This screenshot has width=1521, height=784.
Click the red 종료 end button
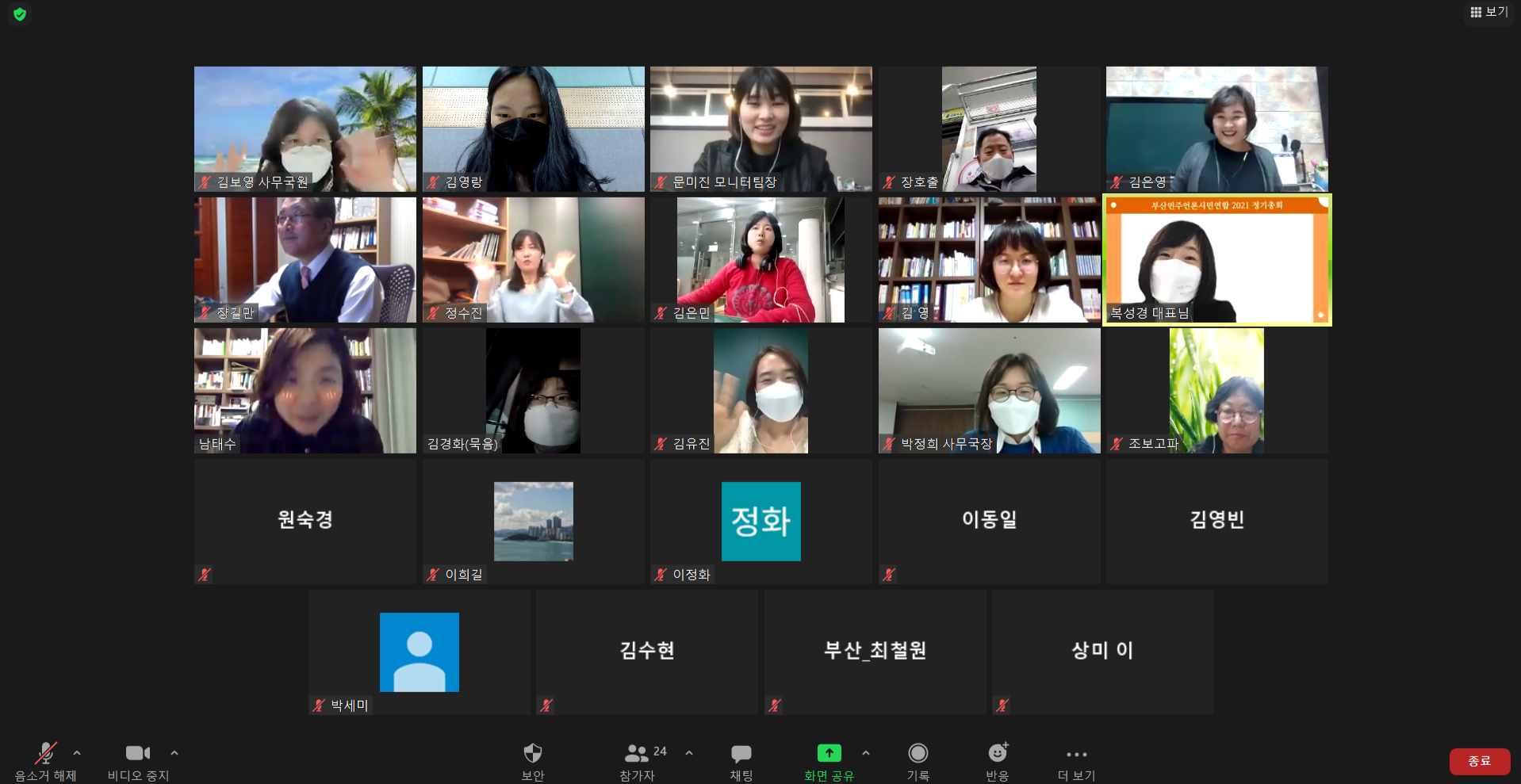tap(1479, 761)
